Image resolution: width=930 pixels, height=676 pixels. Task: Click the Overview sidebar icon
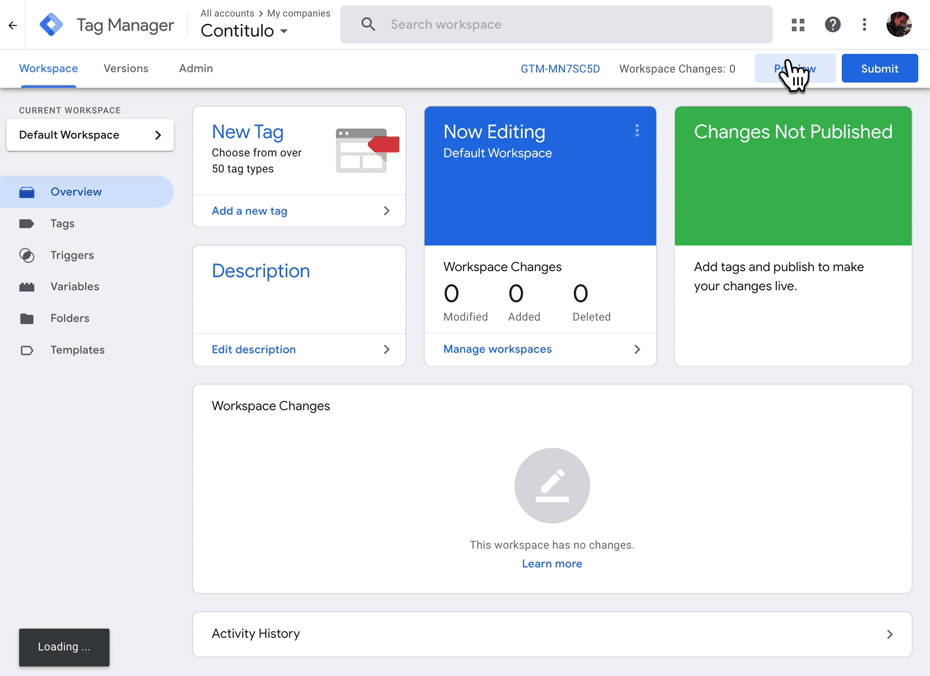click(x=27, y=192)
